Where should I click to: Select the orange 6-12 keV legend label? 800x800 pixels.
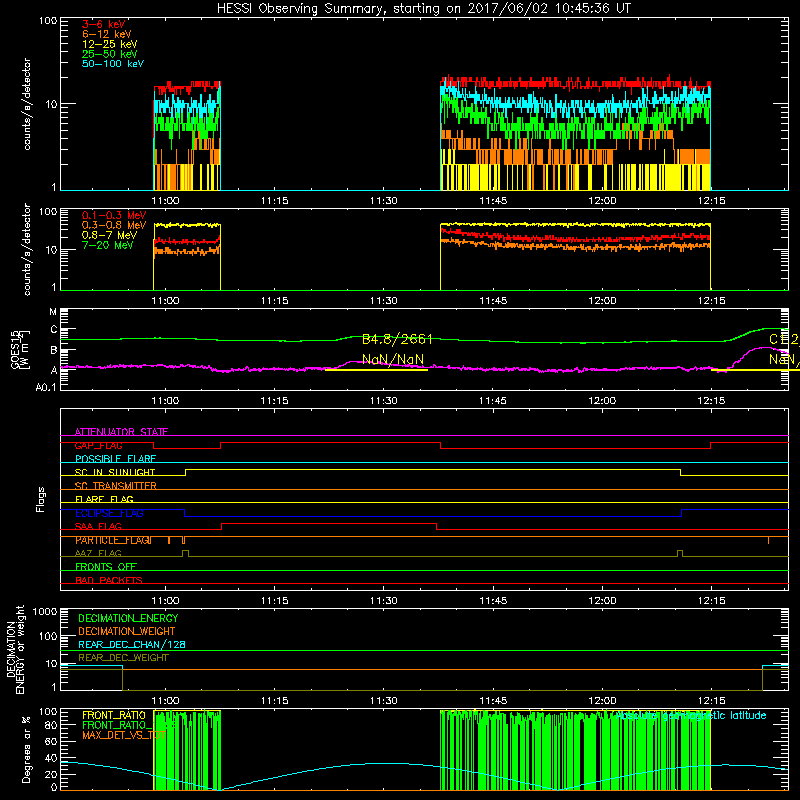pyautogui.click(x=106, y=34)
